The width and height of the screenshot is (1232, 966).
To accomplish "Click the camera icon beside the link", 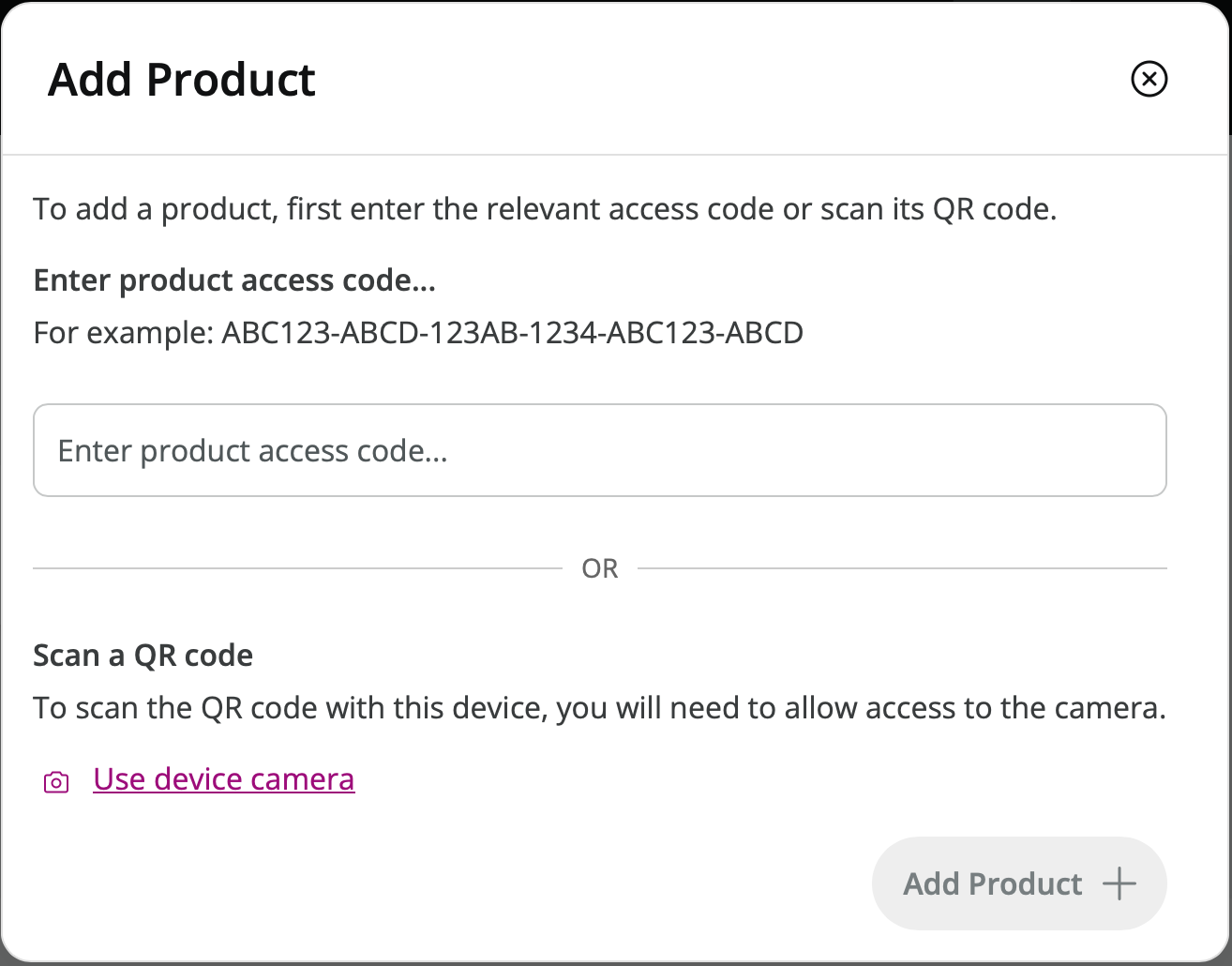I will (x=56, y=782).
